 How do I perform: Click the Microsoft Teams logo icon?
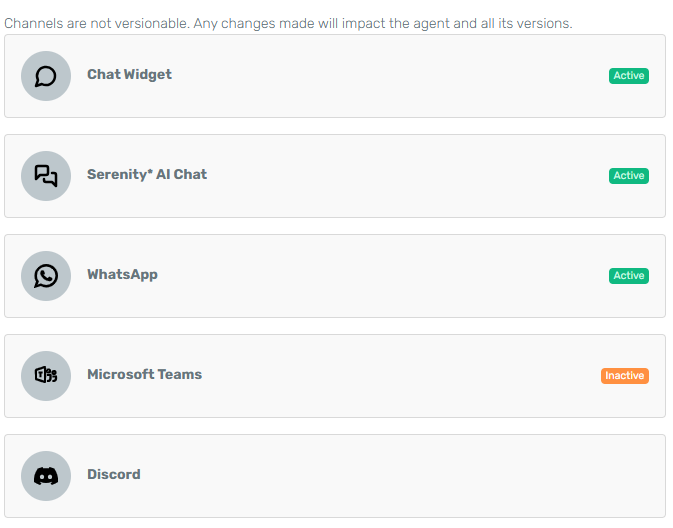(x=46, y=376)
